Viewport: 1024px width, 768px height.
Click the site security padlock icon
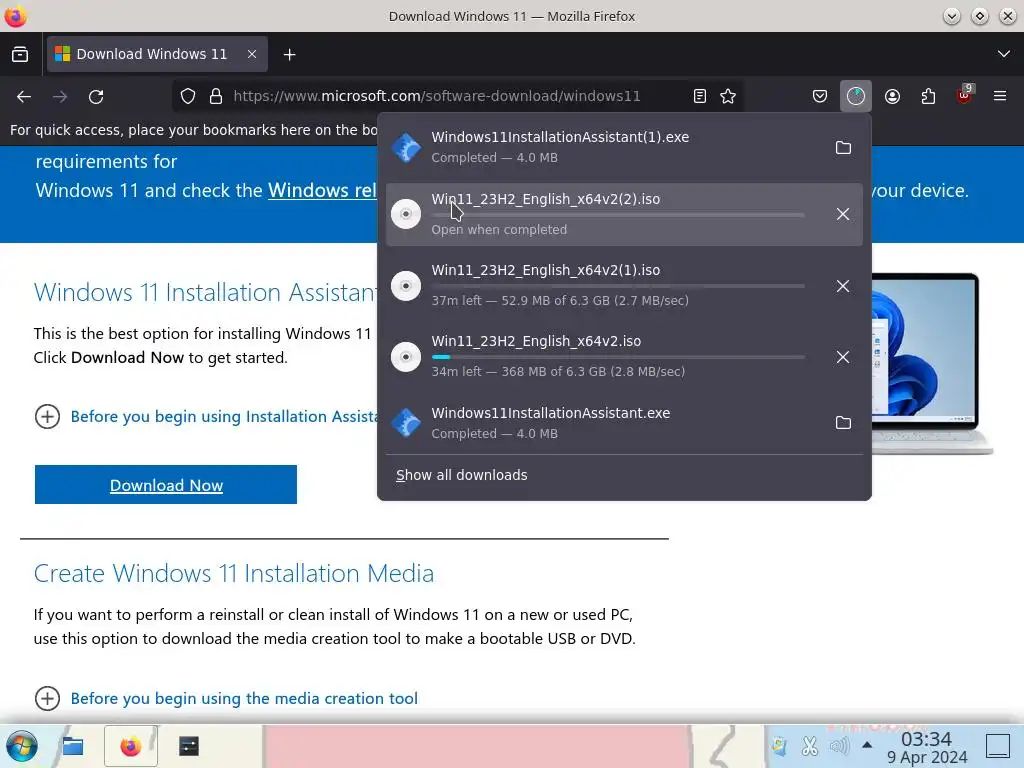(216, 97)
